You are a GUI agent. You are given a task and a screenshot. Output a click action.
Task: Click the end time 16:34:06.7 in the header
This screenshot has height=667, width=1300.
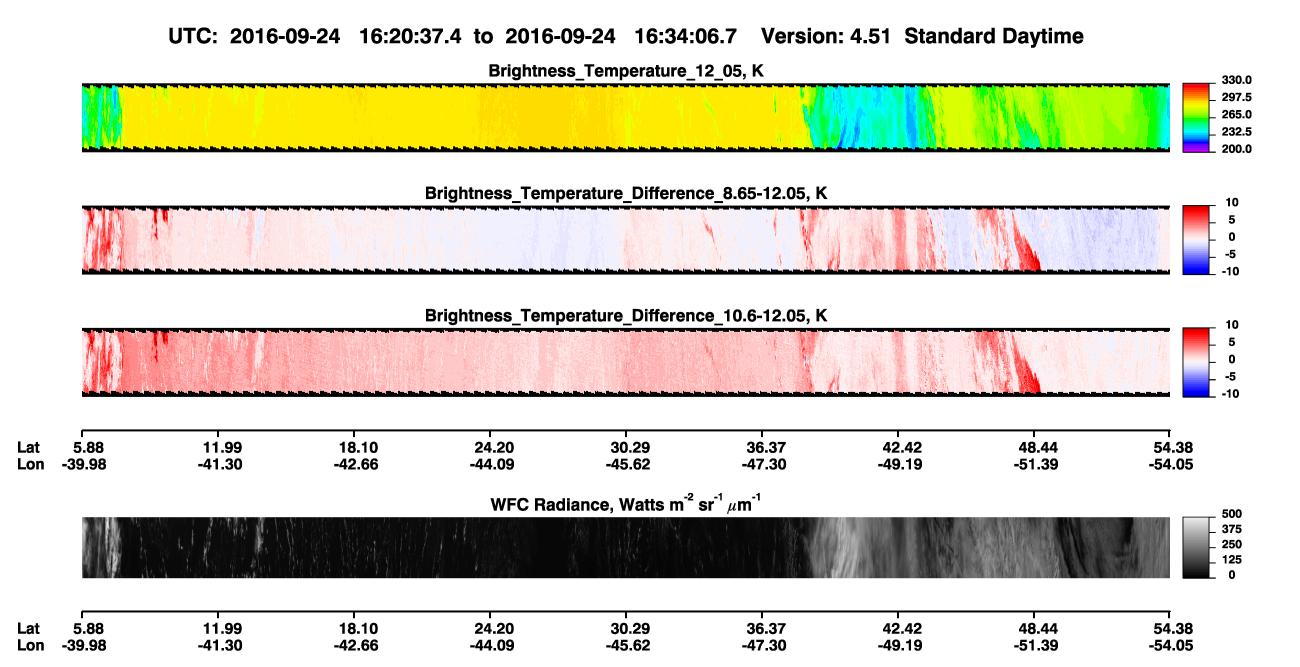(687, 37)
